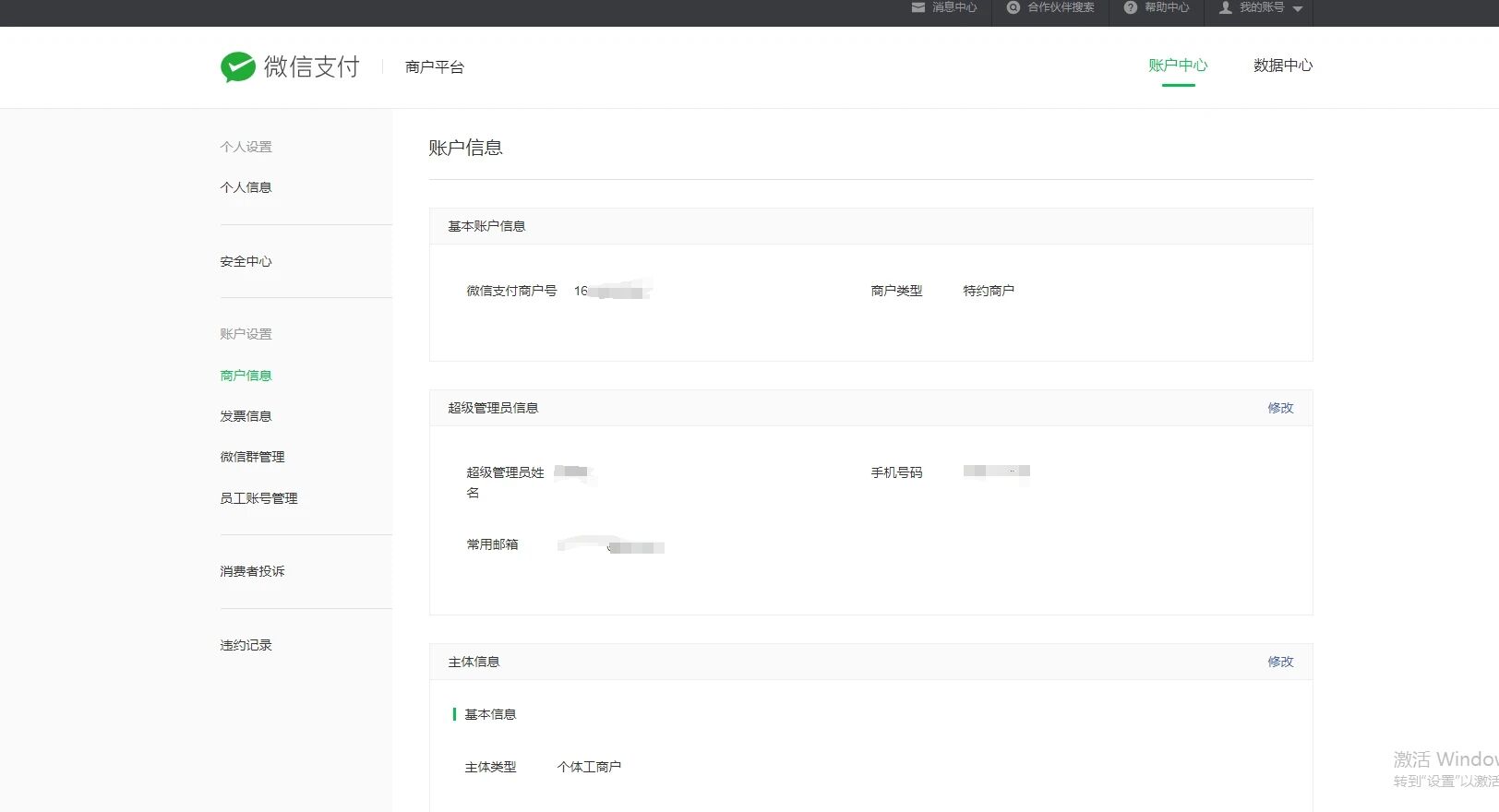Expand the 我的账号 dropdown arrow
Viewport: 1499px width, 812px height.
click(x=1298, y=8)
